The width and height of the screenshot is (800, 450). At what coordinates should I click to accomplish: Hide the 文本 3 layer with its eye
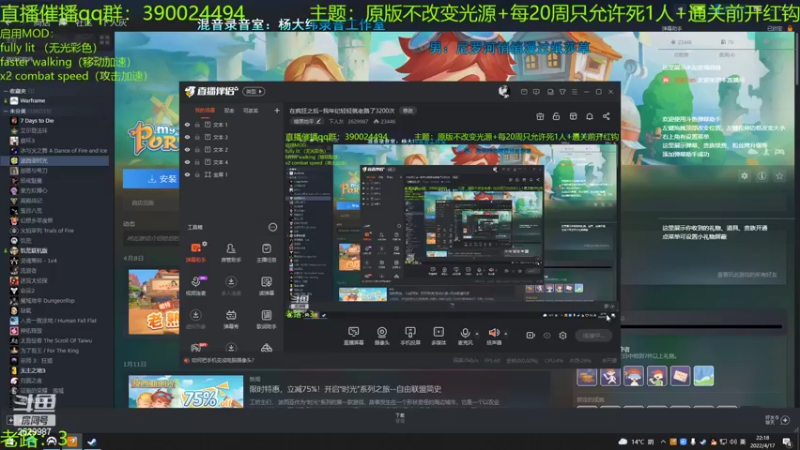click(187, 137)
